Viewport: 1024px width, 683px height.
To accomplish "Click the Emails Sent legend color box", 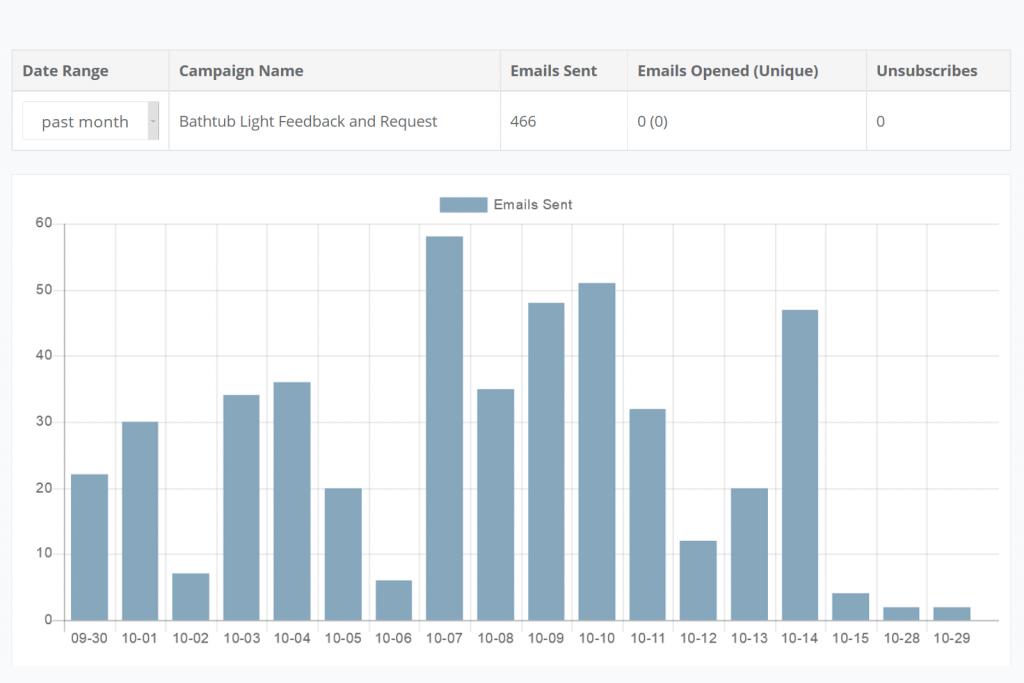I will 463,204.
